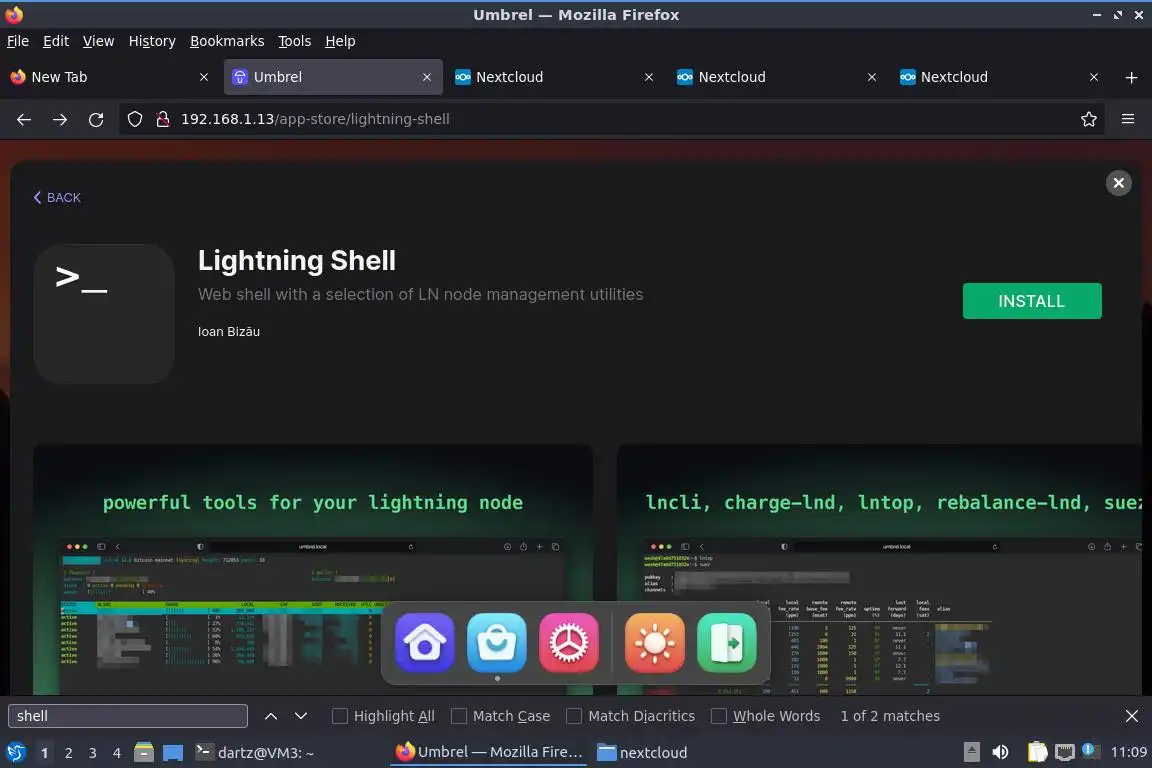Click the show desktop taskbar icon

[173, 752]
